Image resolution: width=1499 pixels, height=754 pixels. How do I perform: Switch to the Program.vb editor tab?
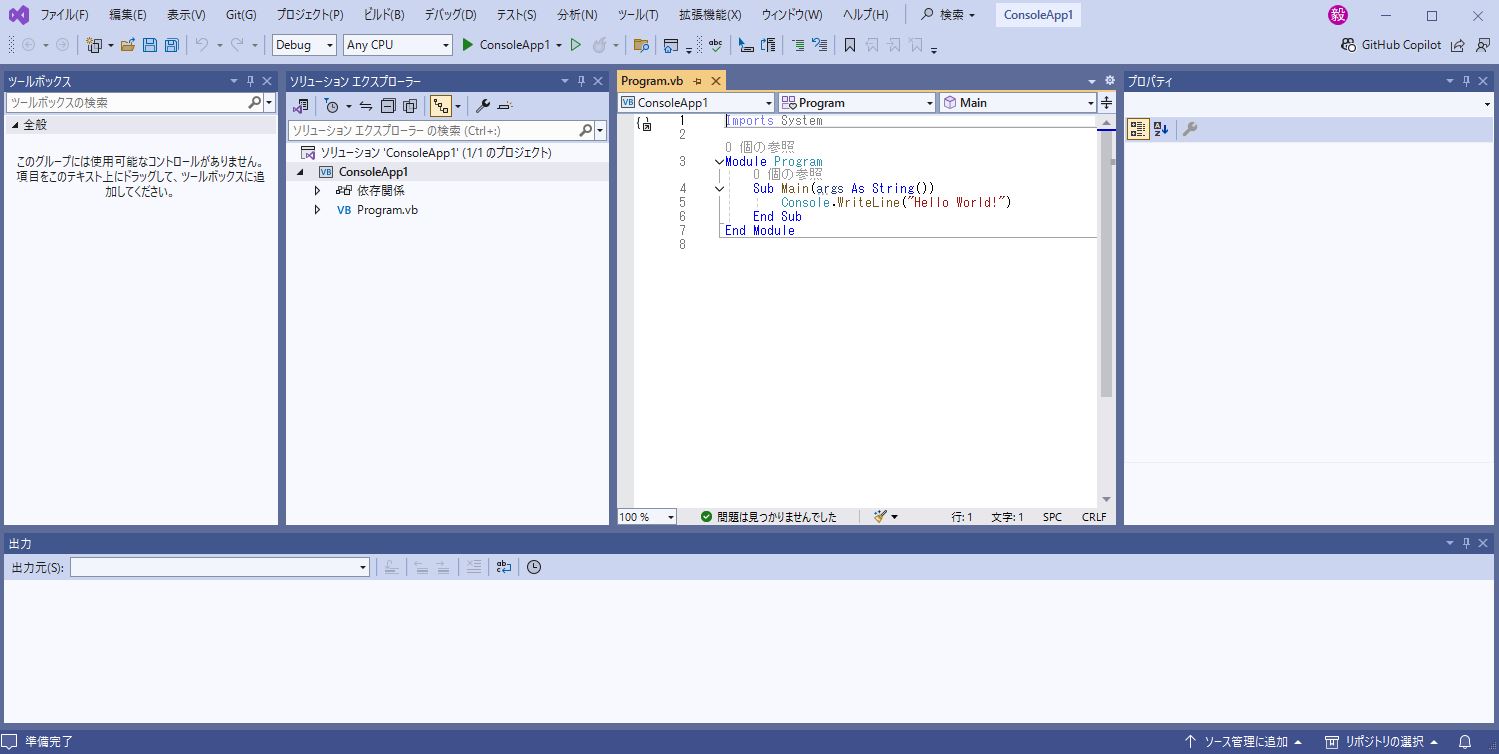point(652,81)
